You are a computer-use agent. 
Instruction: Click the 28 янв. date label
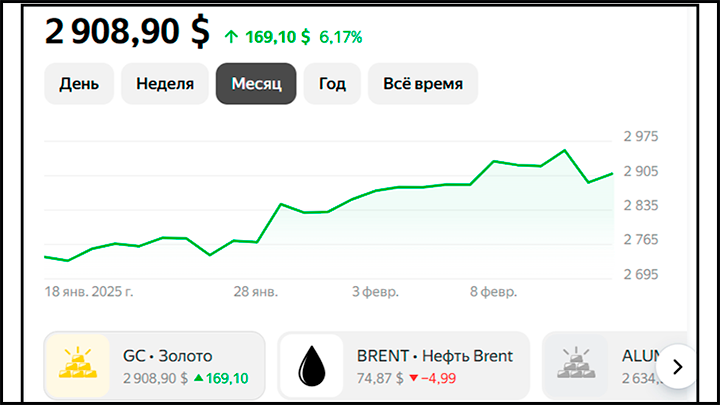point(255,292)
